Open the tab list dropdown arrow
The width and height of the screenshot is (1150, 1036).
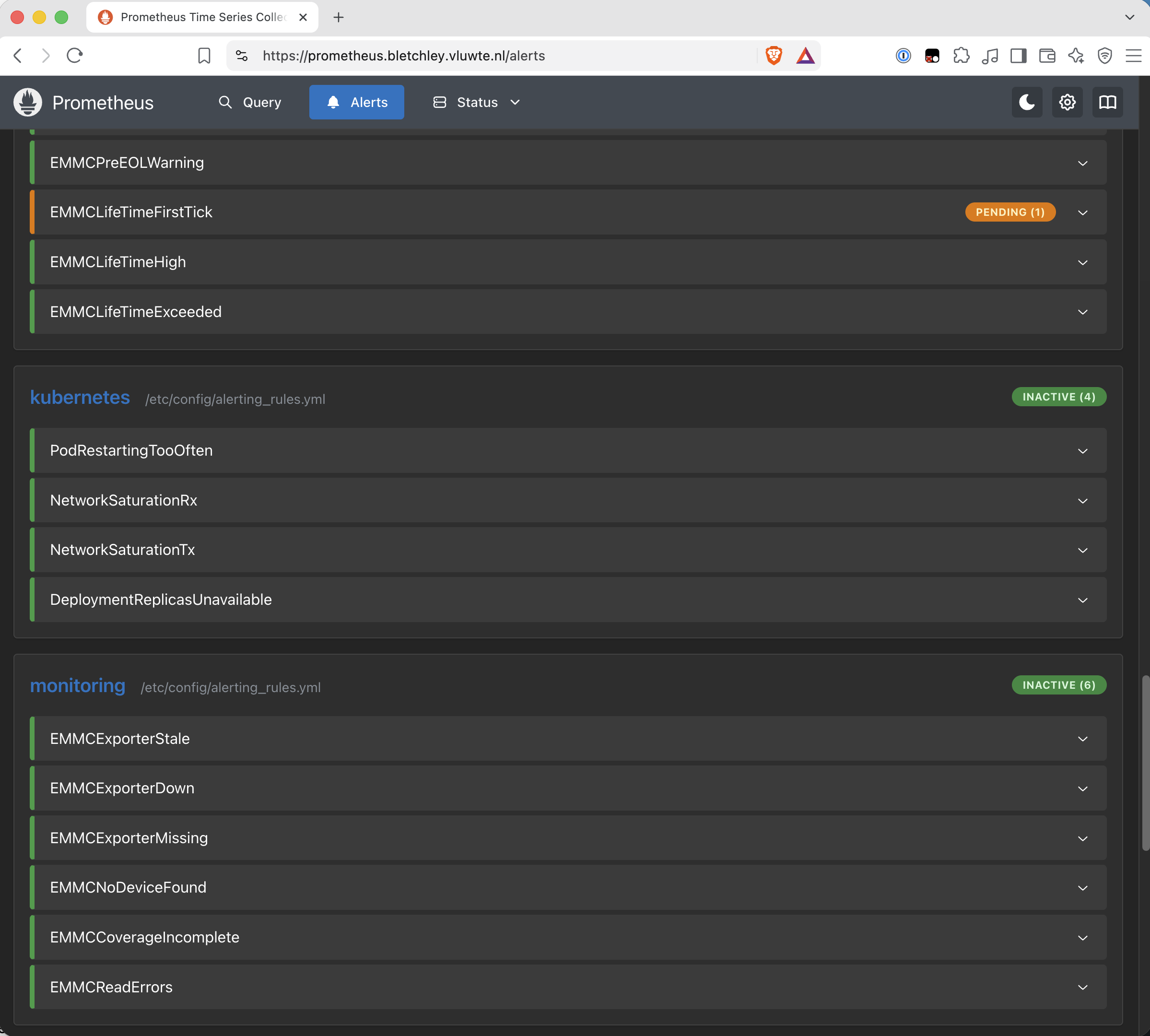(x=1129, y=17)
